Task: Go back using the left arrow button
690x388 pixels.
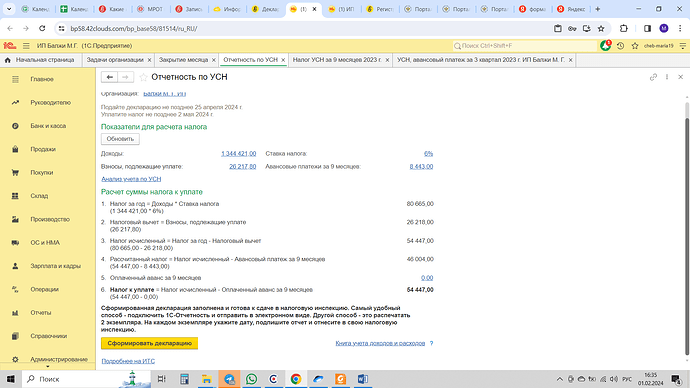Action: (x=110, y=77)
